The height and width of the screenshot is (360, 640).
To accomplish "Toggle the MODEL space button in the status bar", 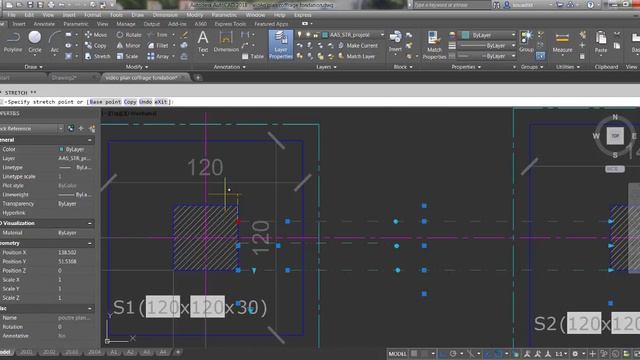I will point(397,353).
